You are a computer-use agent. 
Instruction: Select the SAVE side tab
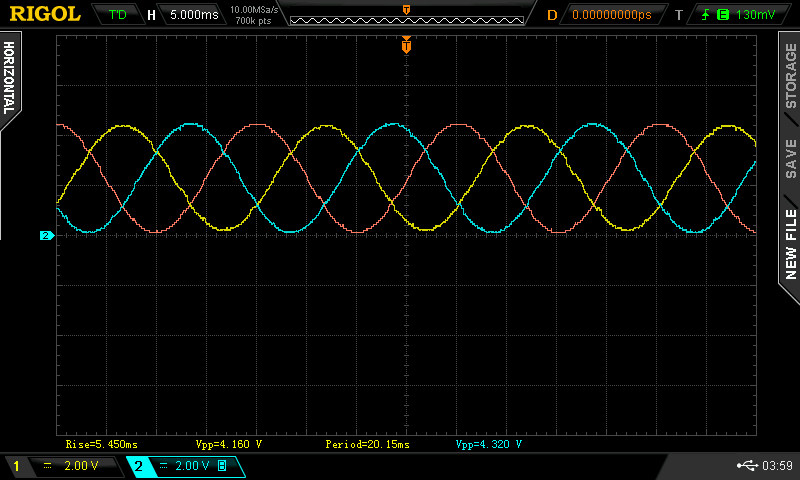(x=790, y=158)
